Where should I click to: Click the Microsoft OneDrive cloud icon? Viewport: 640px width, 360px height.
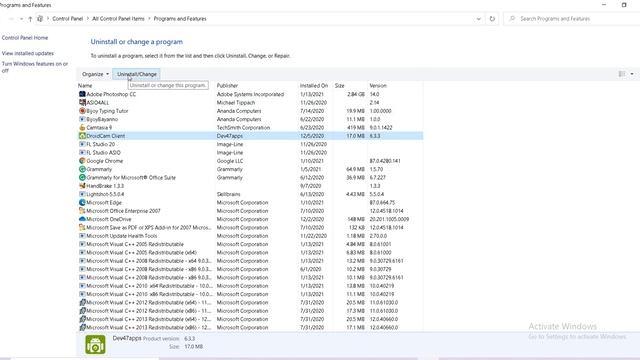[82, 219]
